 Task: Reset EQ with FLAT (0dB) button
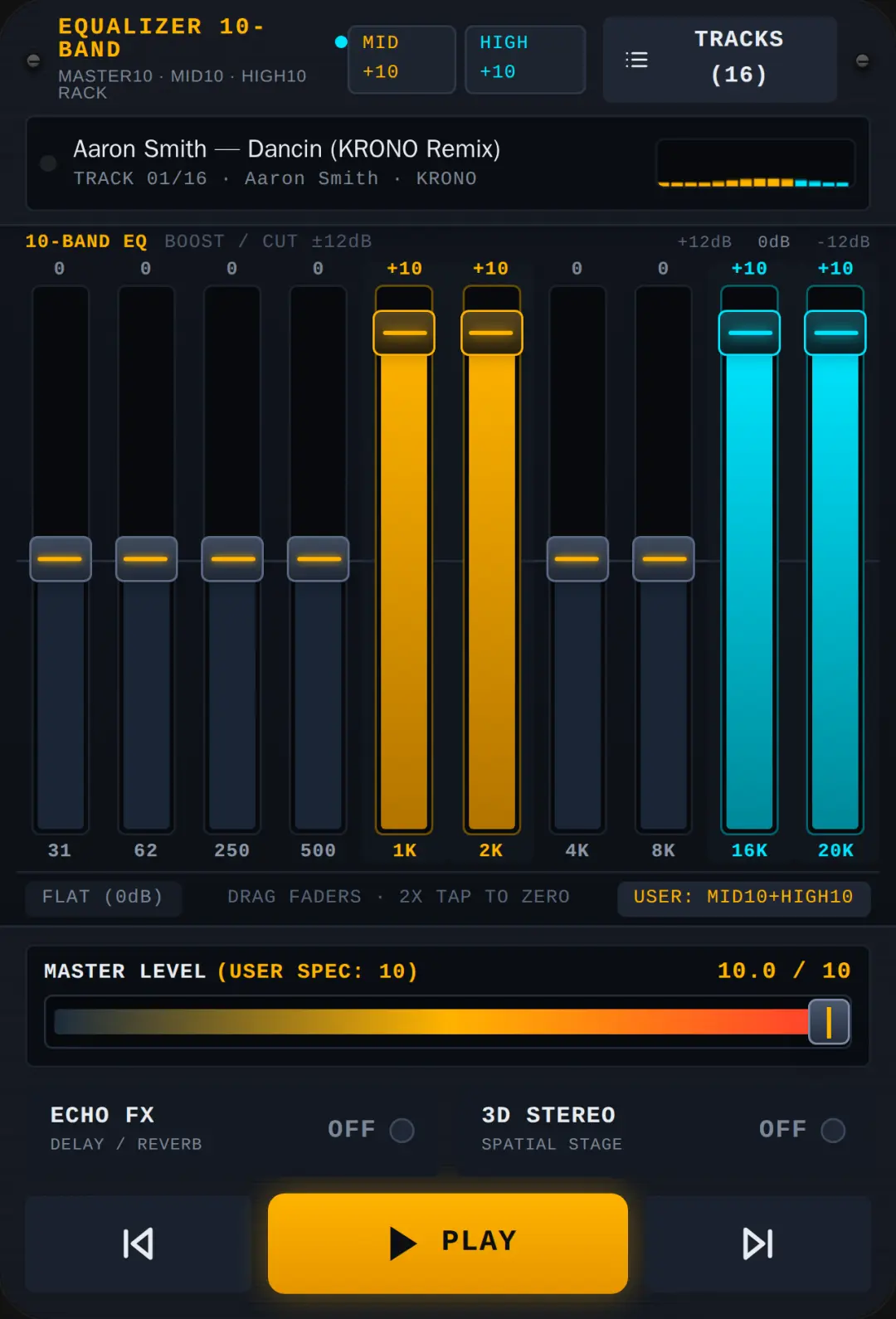tap(103, 898)
